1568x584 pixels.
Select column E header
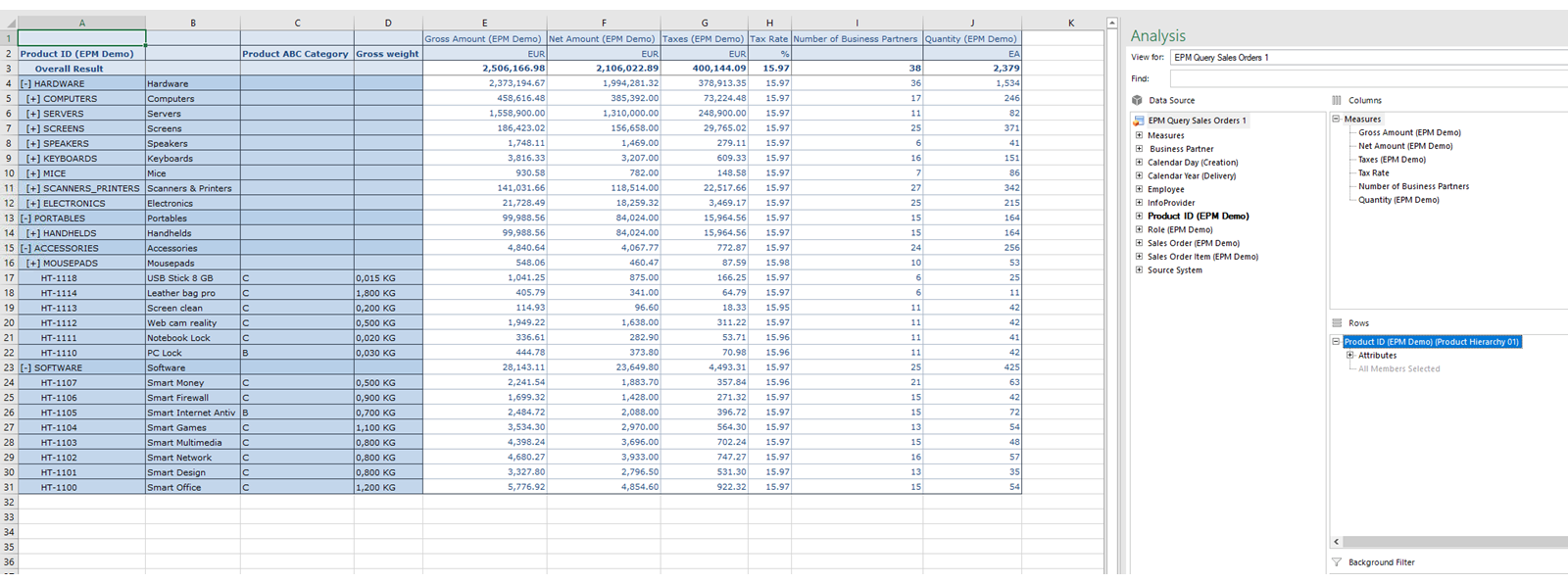click(x=484, y=23)
